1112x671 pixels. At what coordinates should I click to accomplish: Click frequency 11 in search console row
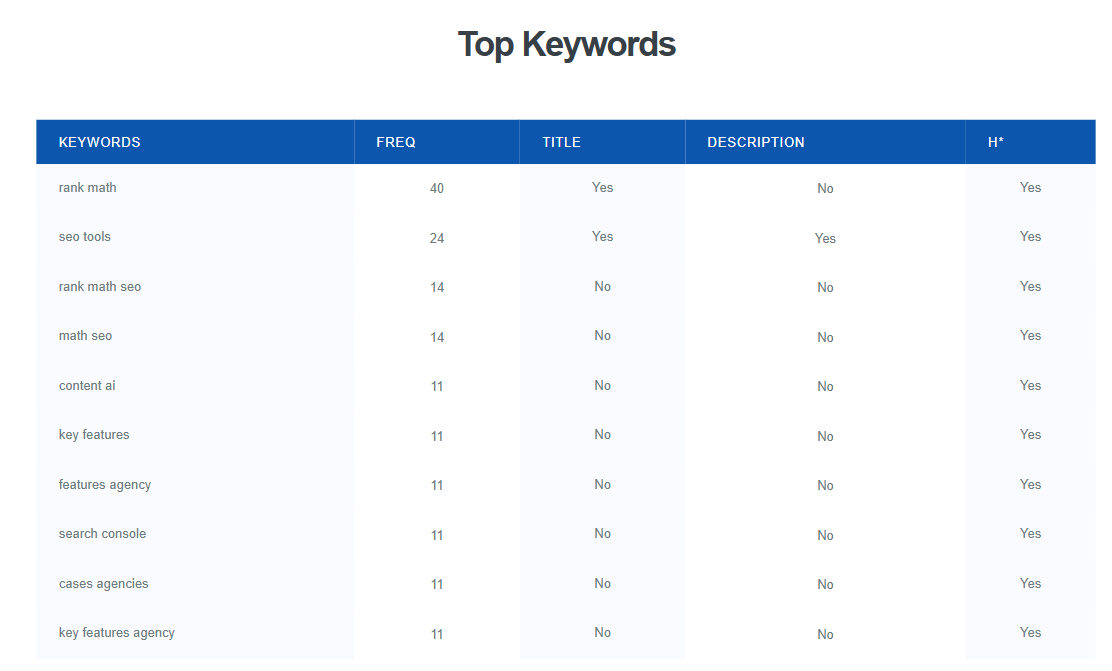pyautogui.click(x=437, y=536)
